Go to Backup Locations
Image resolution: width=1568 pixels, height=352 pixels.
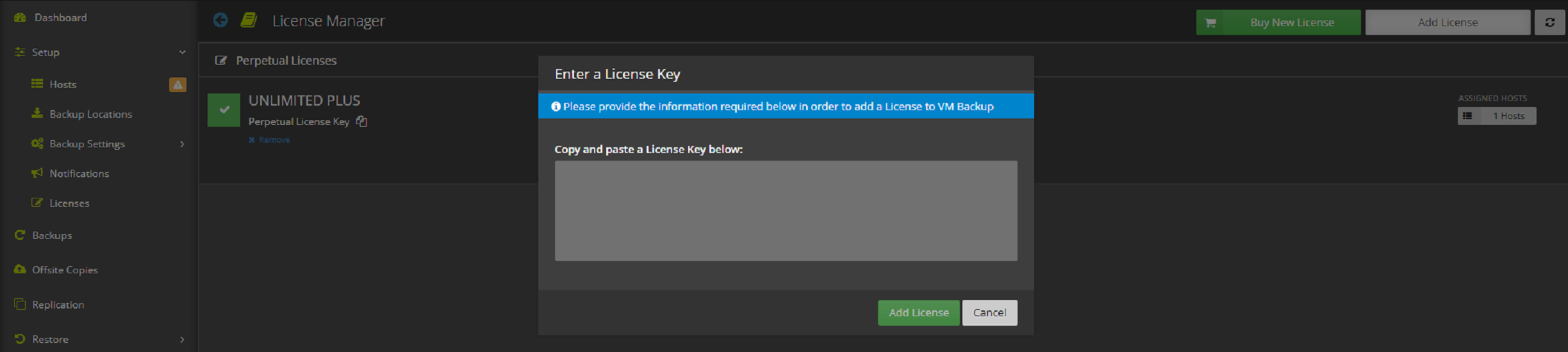point(90,114)
